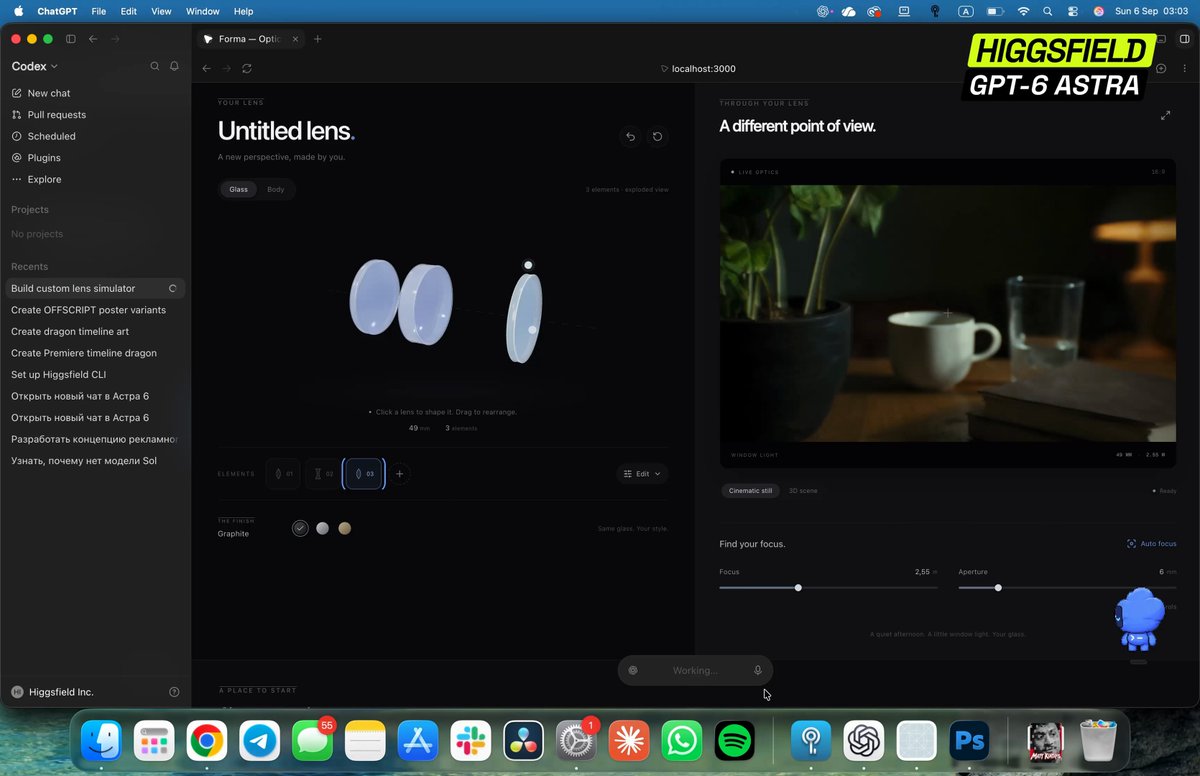Switch to the Body view
The image size is (1200, 776).
[x=276, y=189]
